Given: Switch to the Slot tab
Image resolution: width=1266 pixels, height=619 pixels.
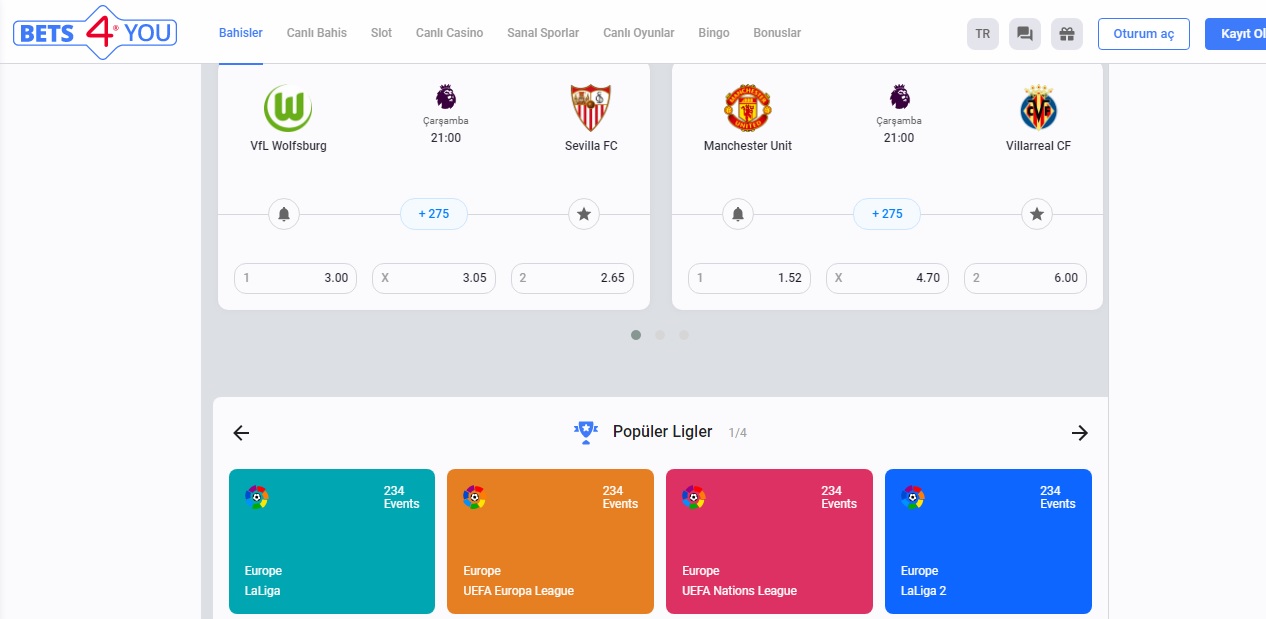Looking at the screenshot, I should coord(381,33).
